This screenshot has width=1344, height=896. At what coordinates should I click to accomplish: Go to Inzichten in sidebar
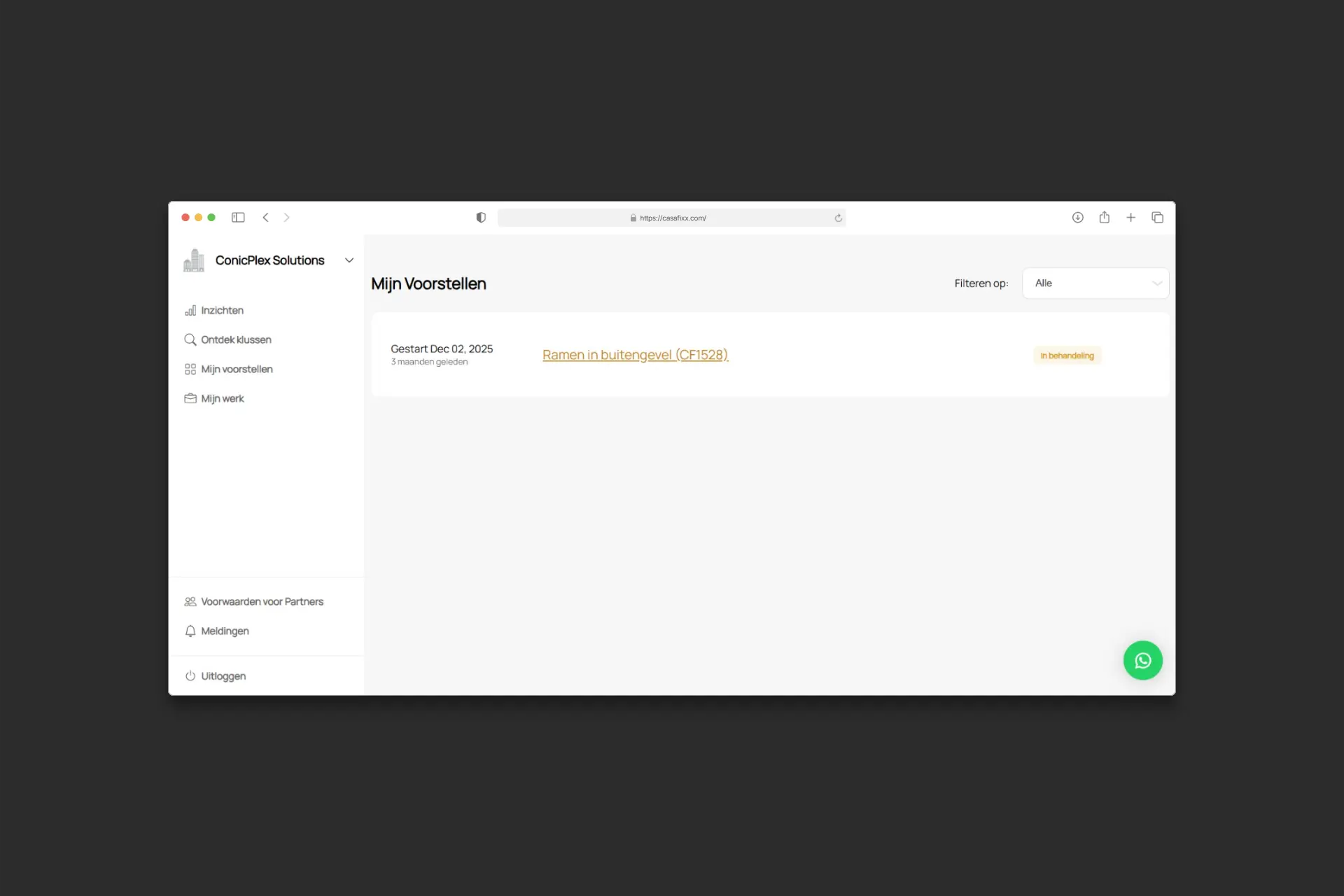coord(222,311)
